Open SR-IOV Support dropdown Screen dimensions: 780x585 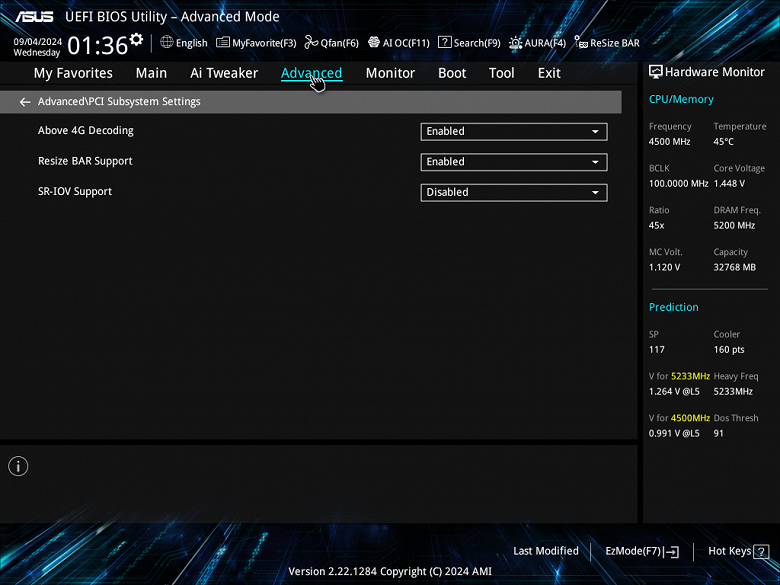[514, 193]
